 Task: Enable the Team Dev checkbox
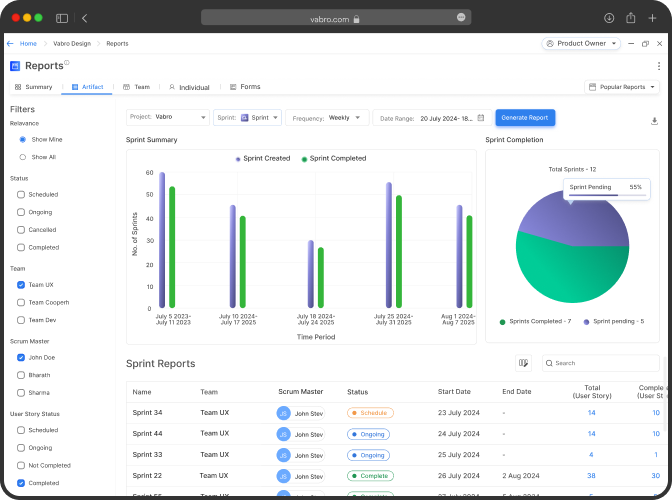(x=22, y=320)
